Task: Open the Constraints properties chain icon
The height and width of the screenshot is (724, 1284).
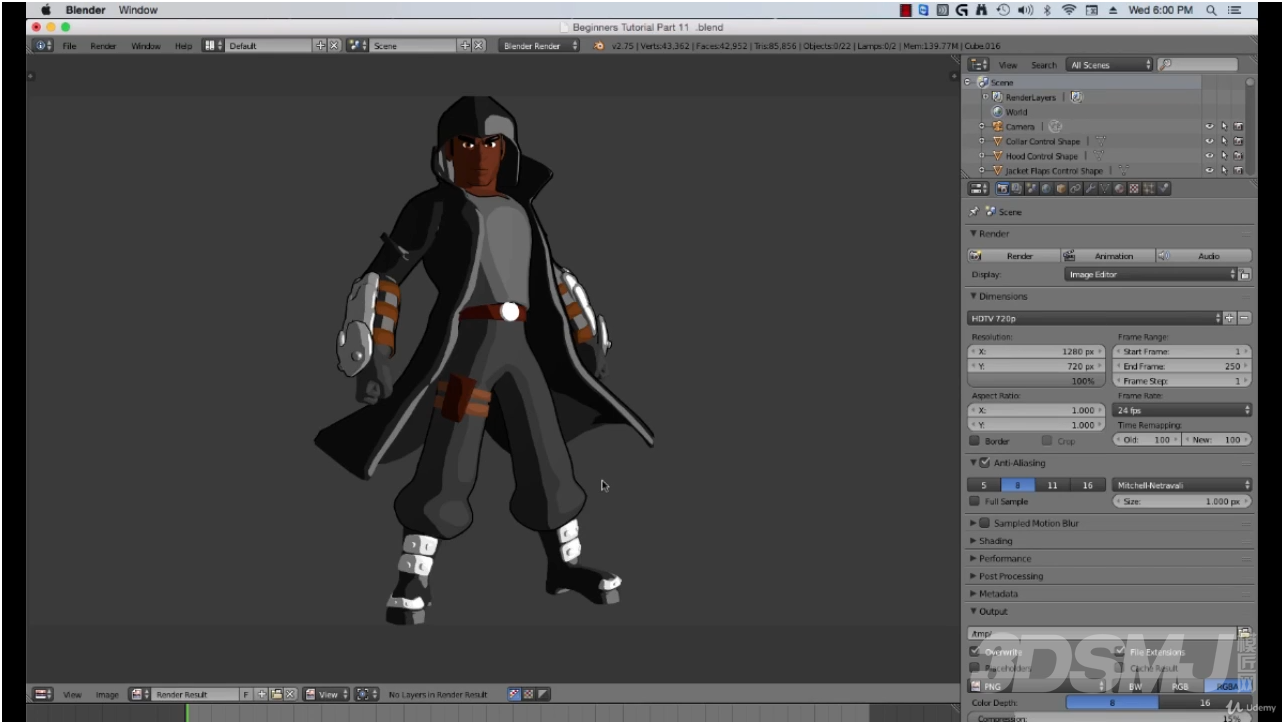Action: tap(1076, 189)
